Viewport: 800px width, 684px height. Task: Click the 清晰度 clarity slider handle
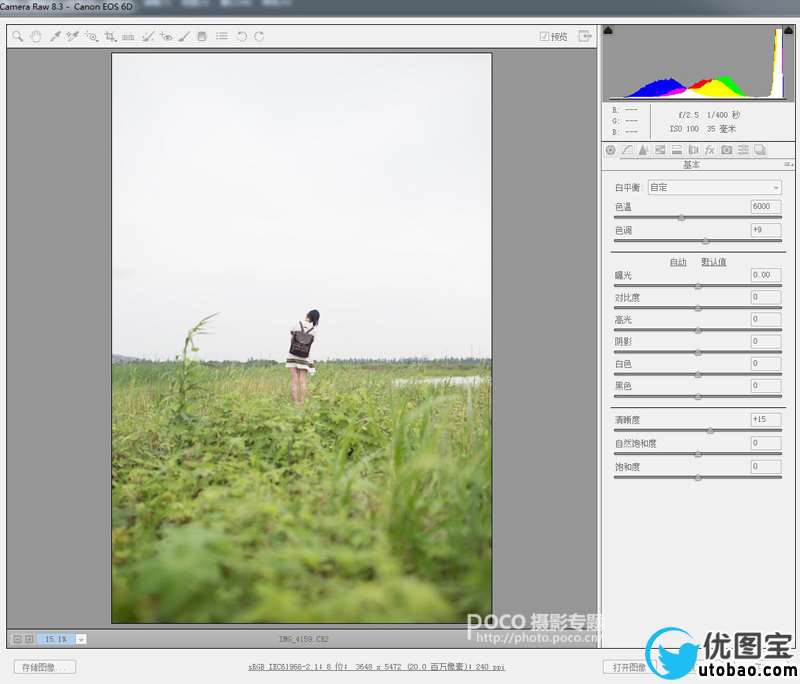click(710, 431)
